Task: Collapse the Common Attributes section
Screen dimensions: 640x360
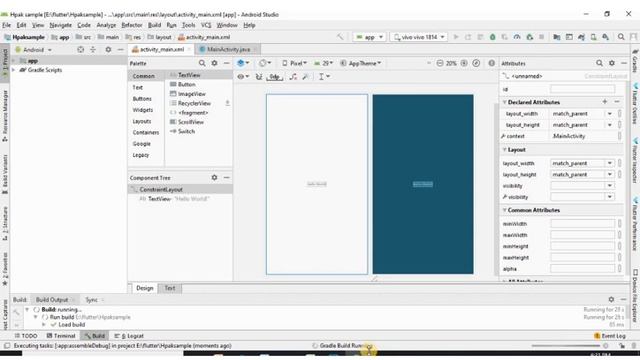Action: click(x=504, y=210)
